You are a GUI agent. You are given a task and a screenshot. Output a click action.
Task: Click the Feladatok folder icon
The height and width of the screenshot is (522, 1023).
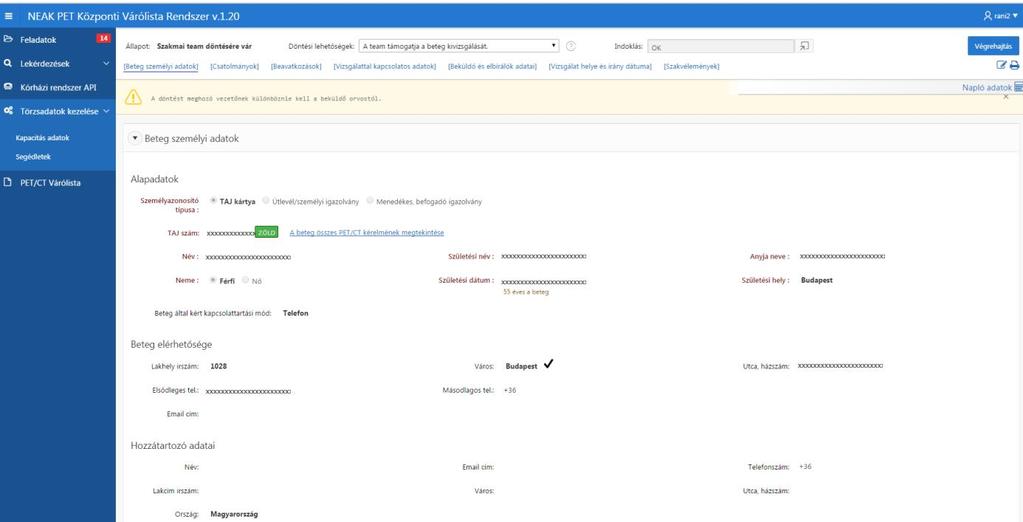click(8, 39)
